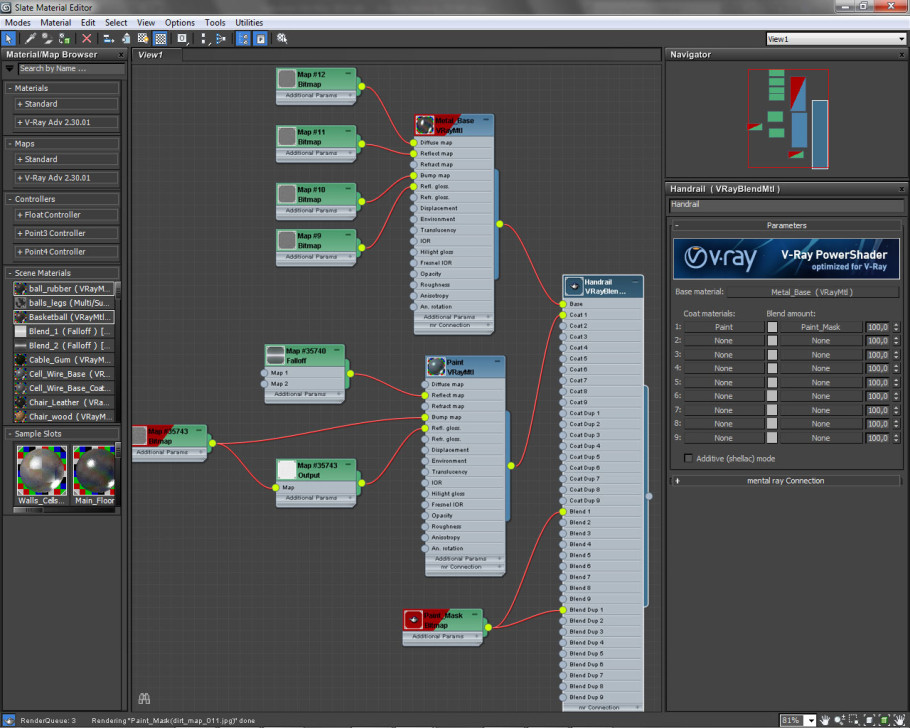The height and width of the screenshot is (728, 910).
Task: Click the Metal_Base base material button
Action: tap(811, 292)
